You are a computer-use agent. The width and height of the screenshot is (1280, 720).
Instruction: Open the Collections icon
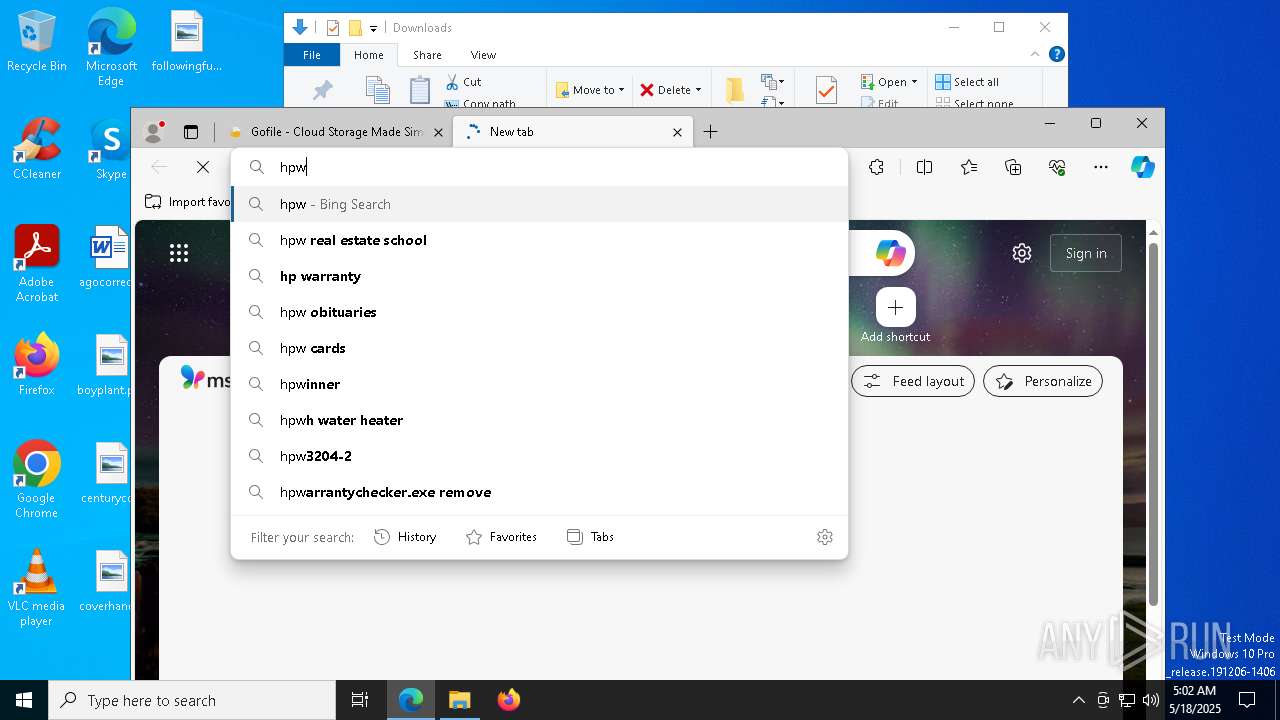click(x=1013, y=167)
